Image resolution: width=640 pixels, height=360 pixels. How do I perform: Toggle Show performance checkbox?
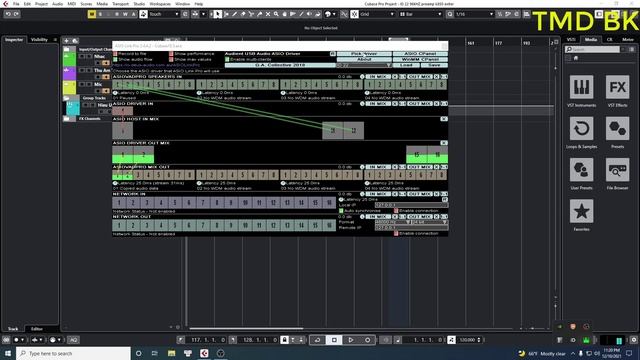pos(171,54)
